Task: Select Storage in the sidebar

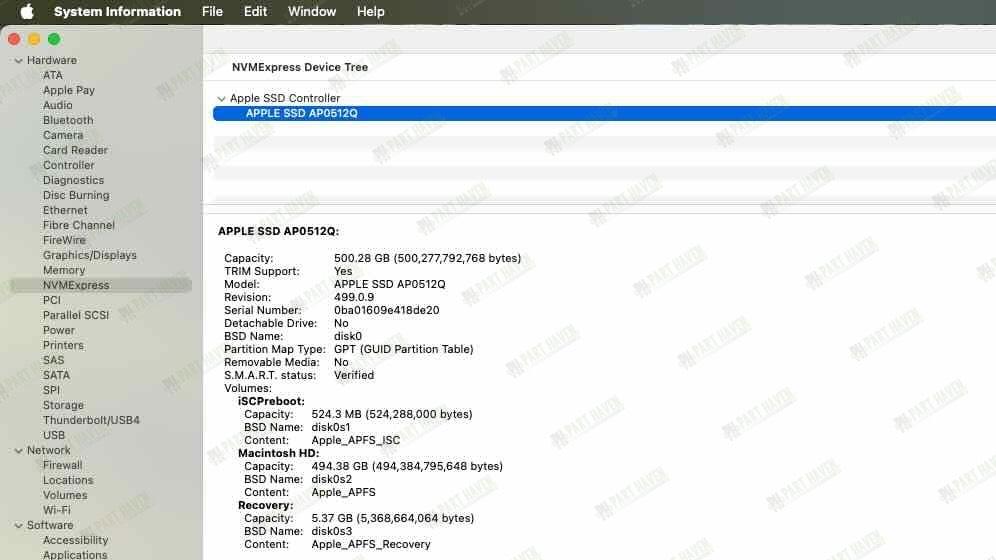Action: 63,405
